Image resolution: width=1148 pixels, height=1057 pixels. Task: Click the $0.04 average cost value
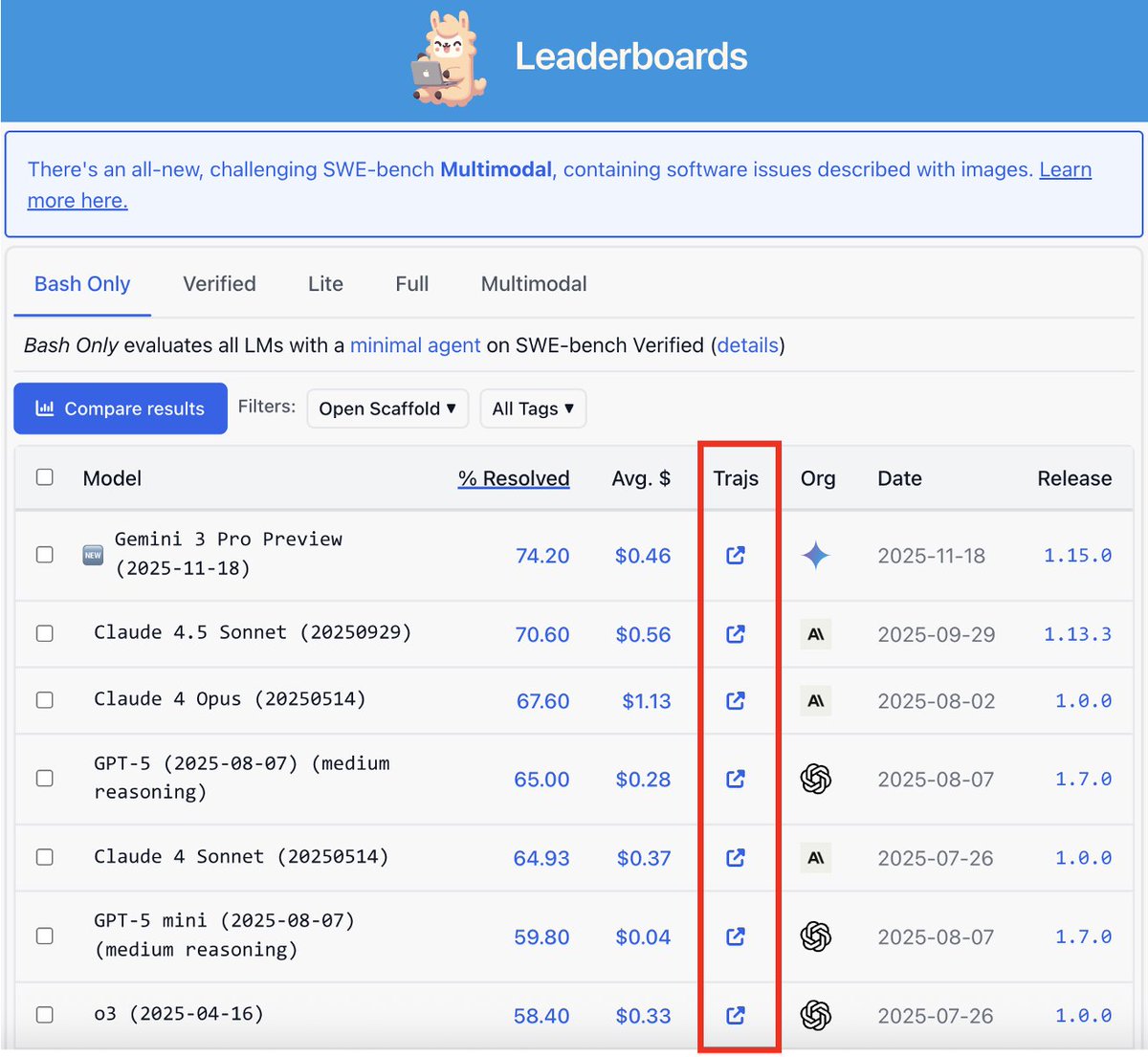pyautogui.click(x=643, y=936)
